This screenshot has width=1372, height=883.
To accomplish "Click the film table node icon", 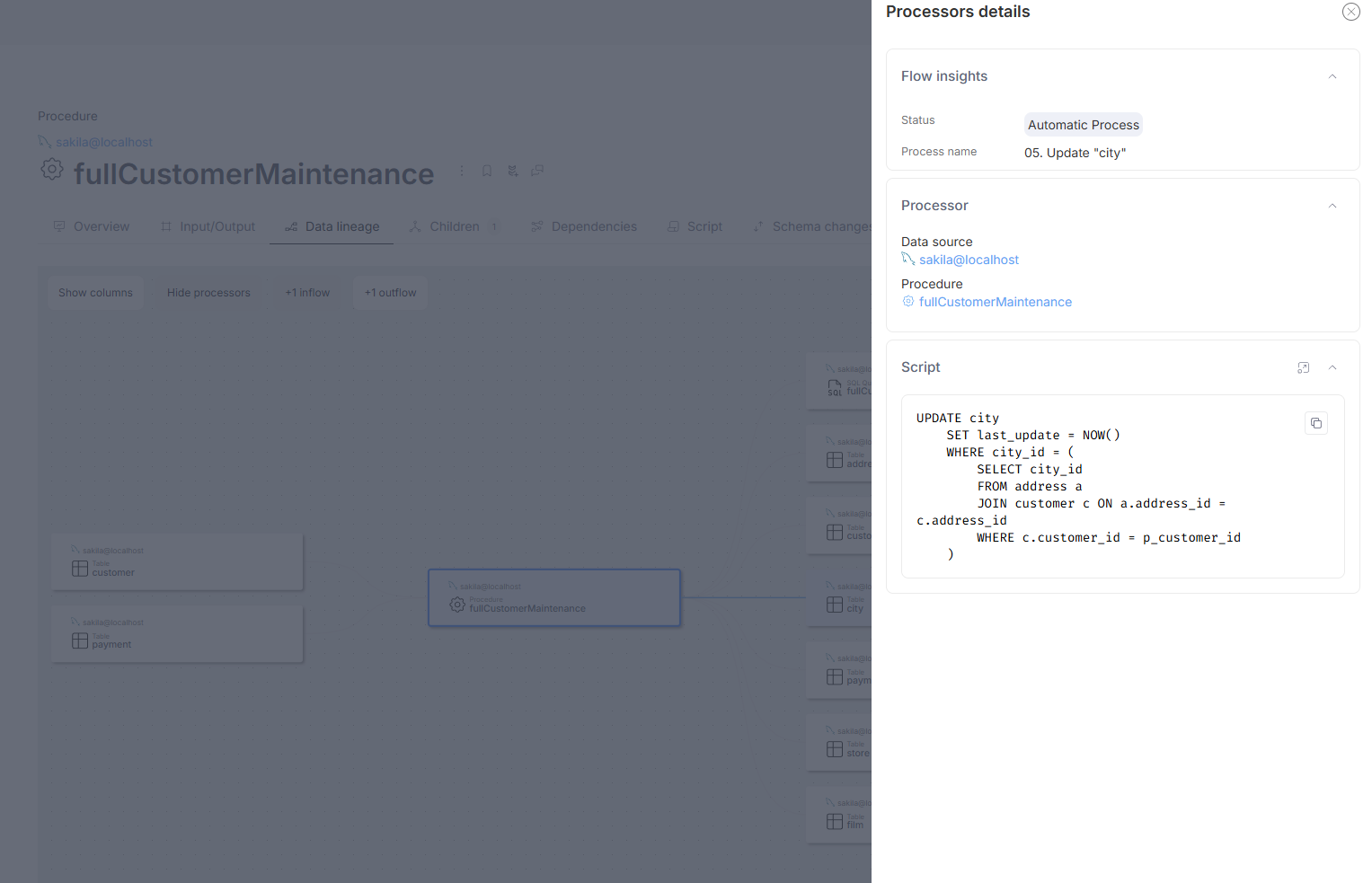I will (x=835, y=822).
